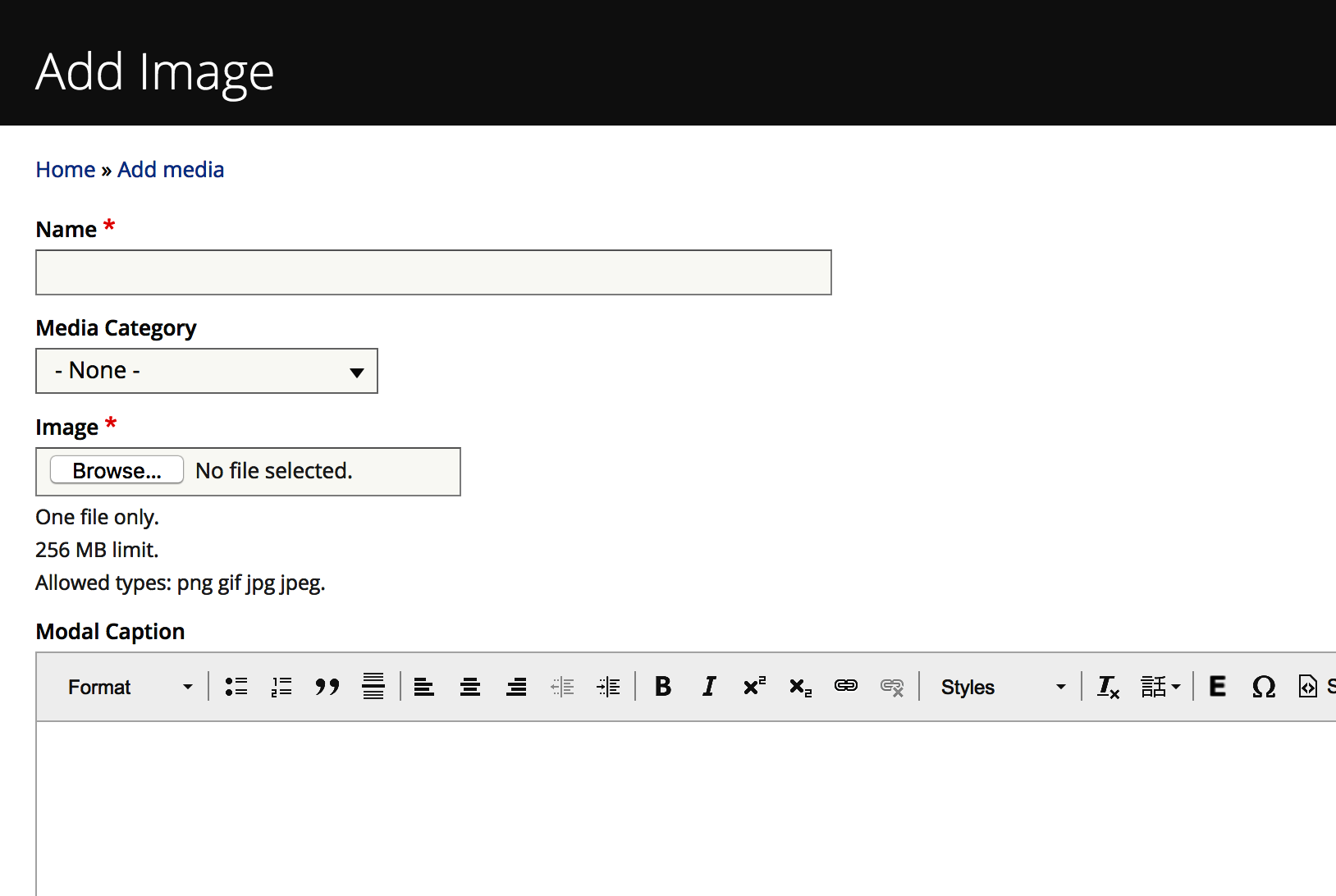Expand the Styles dropdown

(1002, 687)
